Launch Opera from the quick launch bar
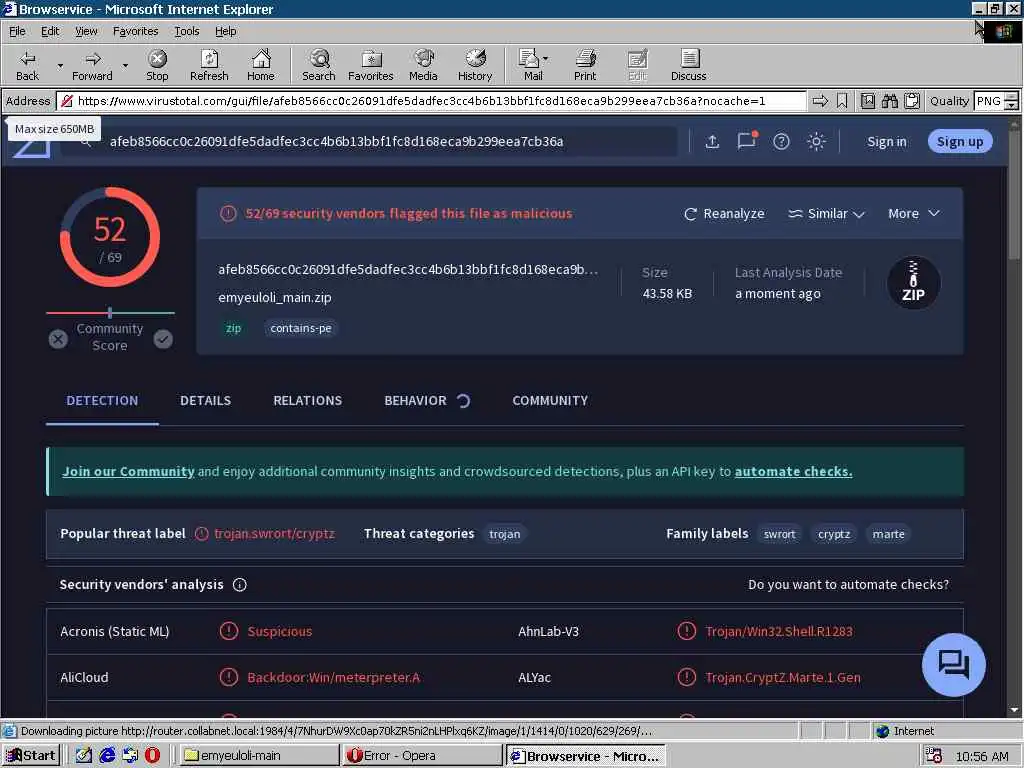 152,755
